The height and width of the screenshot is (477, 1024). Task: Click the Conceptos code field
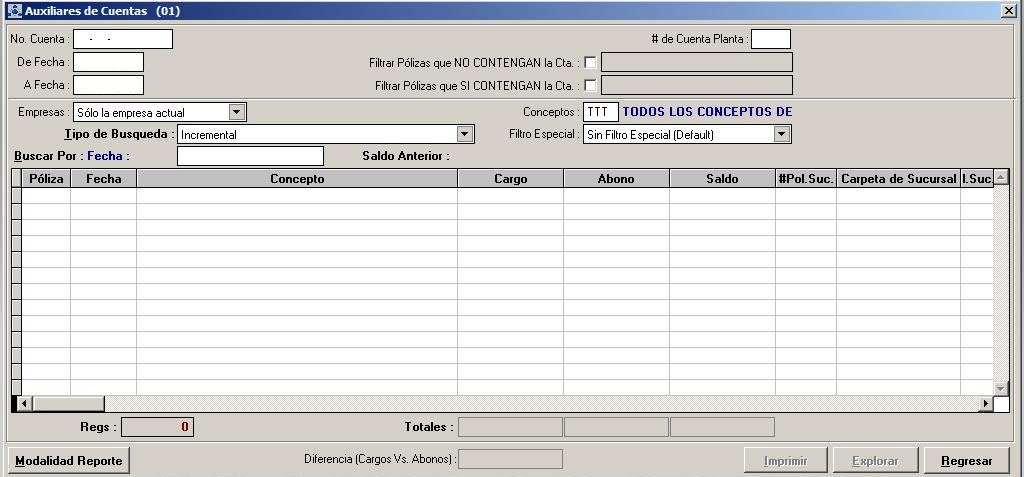coord(601,112)
